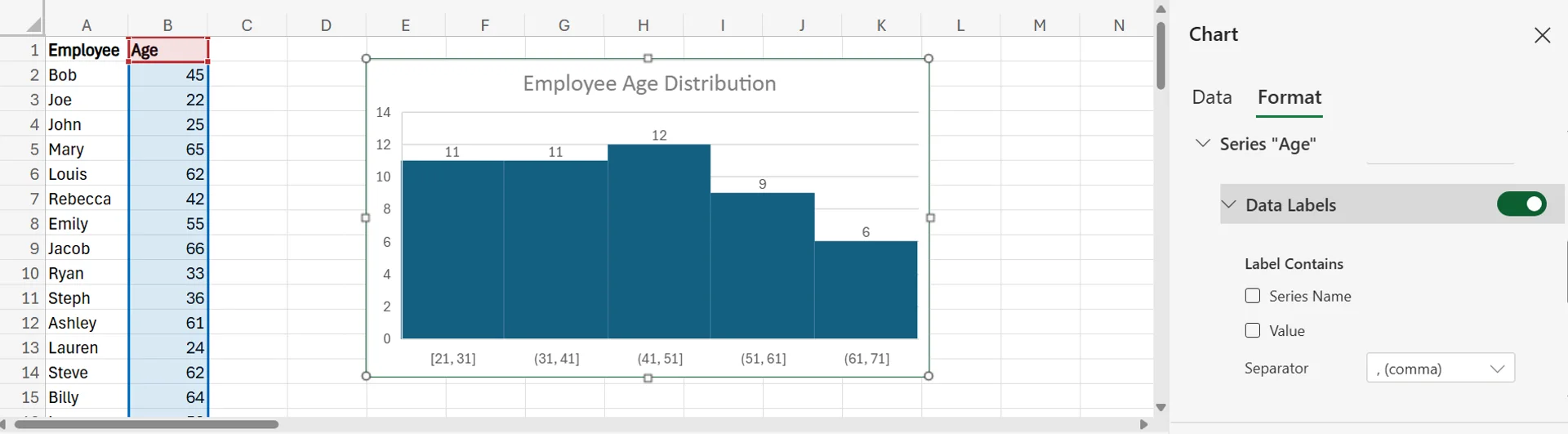Select column A header
Viewport: 1568px width, 434px height.
87,25
